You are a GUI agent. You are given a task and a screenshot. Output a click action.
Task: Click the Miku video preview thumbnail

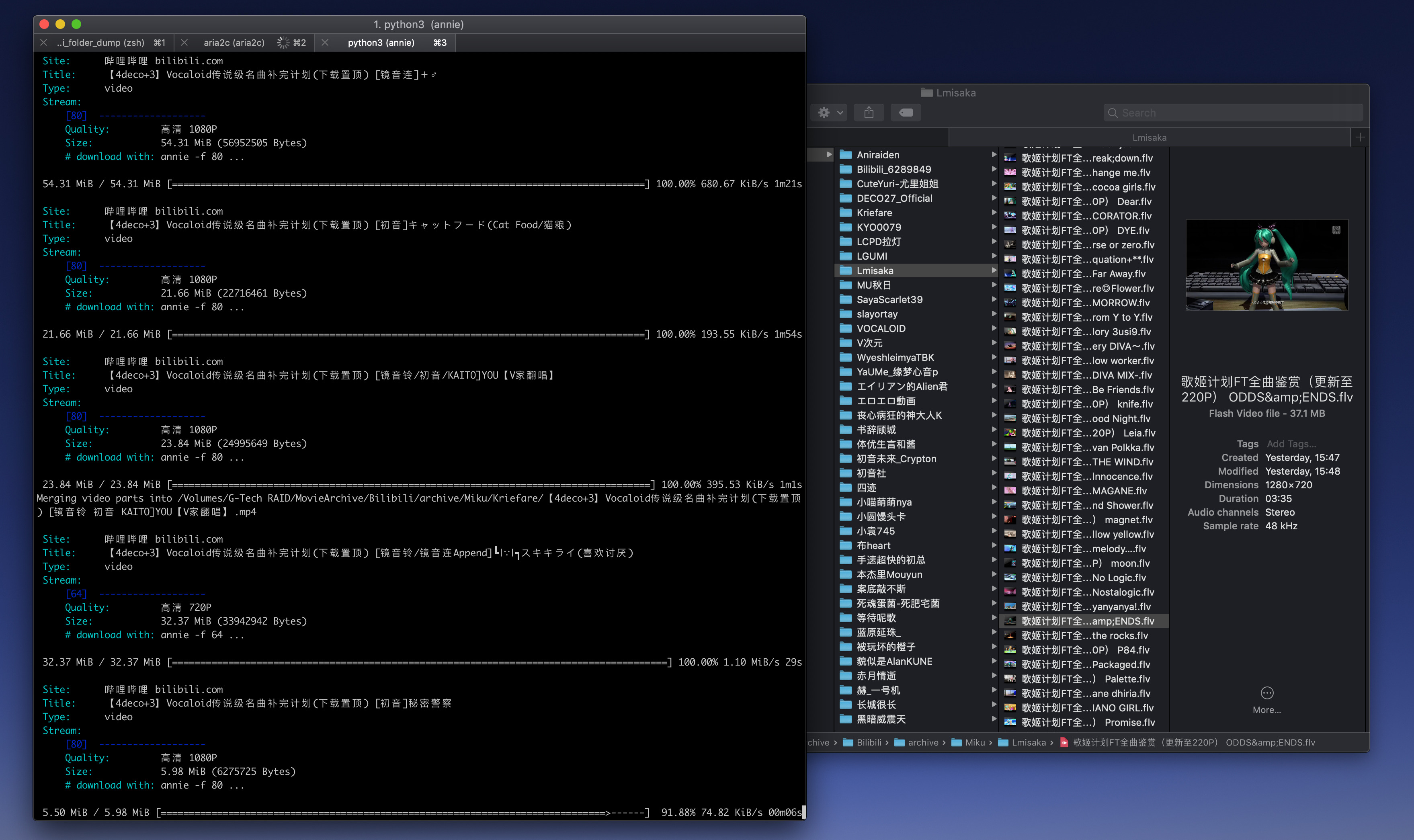pyautogui.click(x=1266, y=265)
